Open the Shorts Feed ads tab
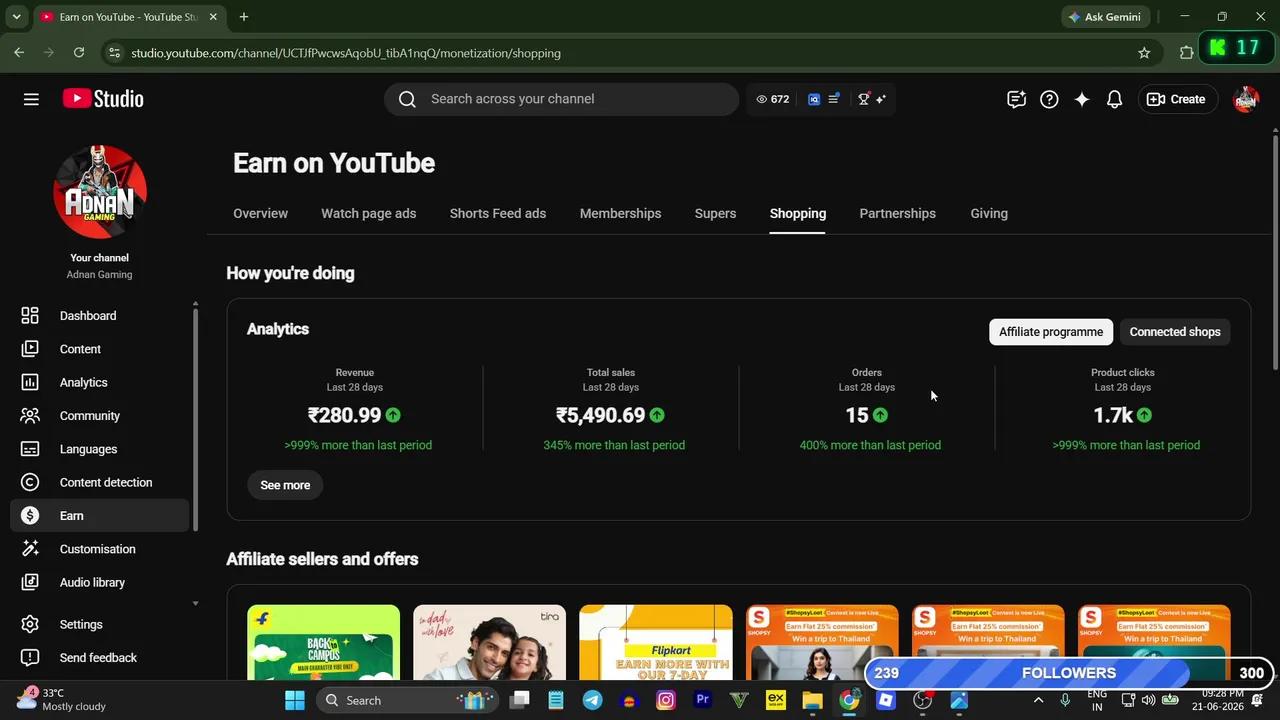The height and width of the screenshot is (720, 1280). [x=498, y=213]
